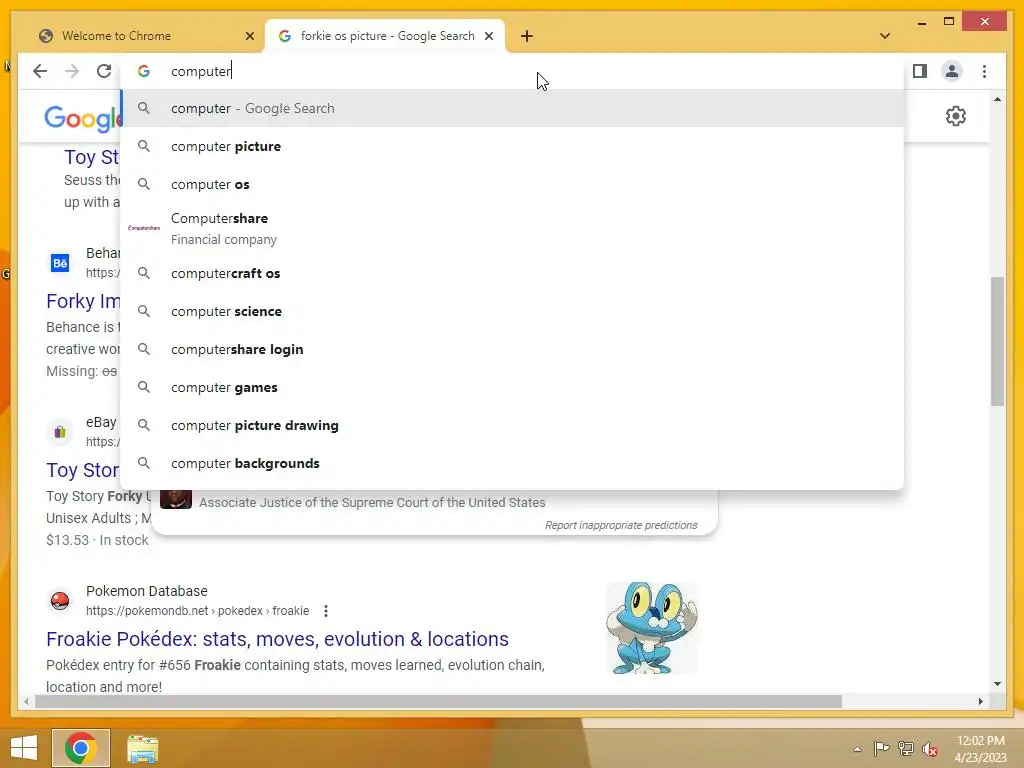
Task: Click horizontal scrollbar thumb
Action: click(438, 701)
